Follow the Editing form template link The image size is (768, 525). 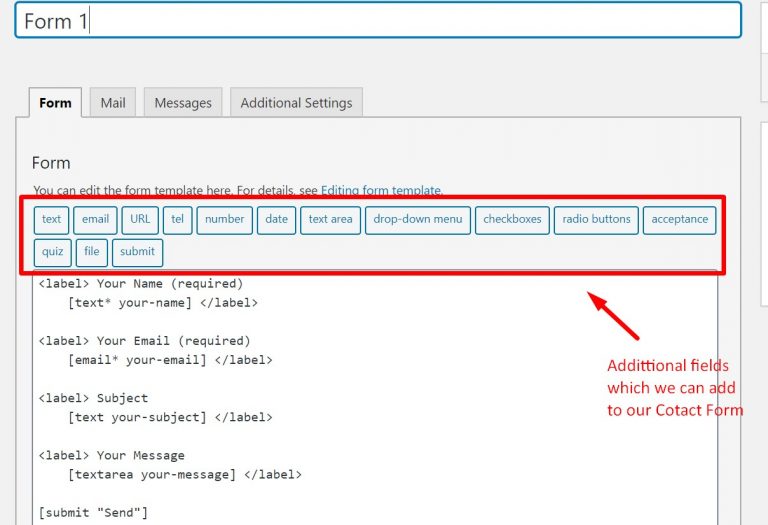[381, 190]
